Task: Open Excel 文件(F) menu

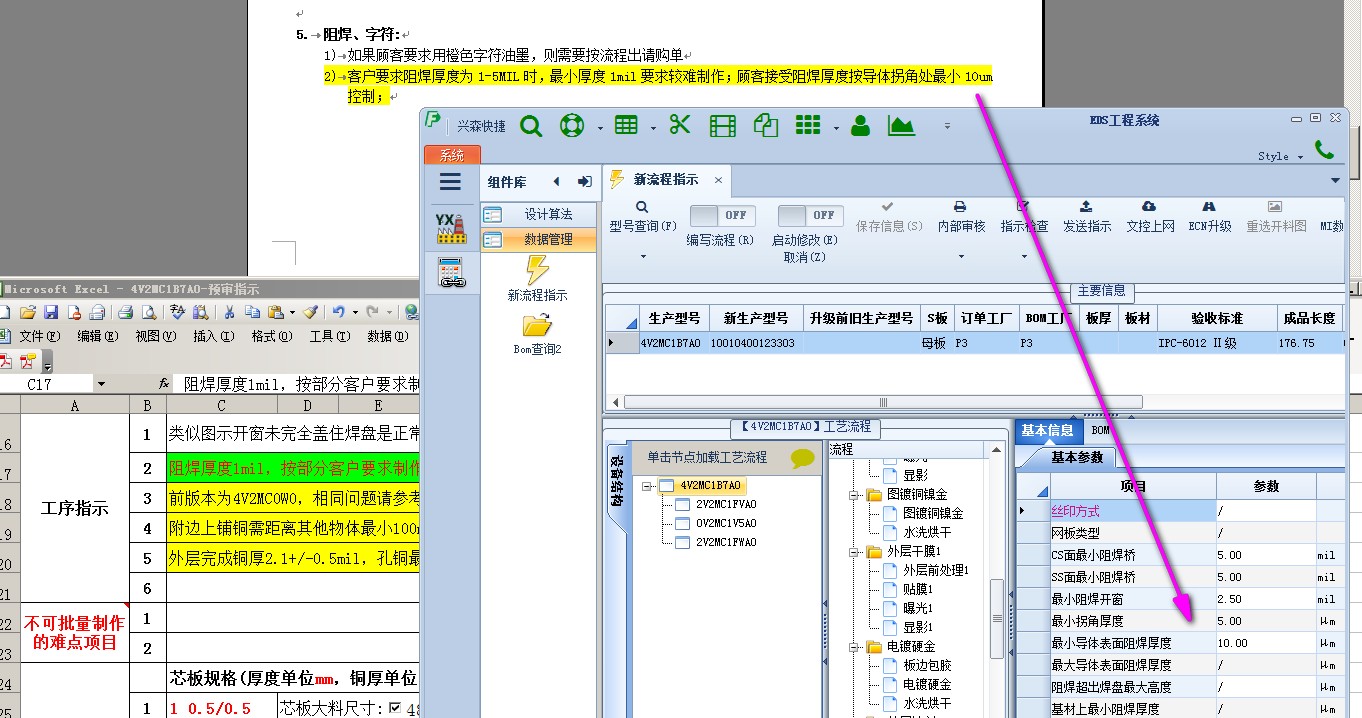Action: tap(40, 336)
